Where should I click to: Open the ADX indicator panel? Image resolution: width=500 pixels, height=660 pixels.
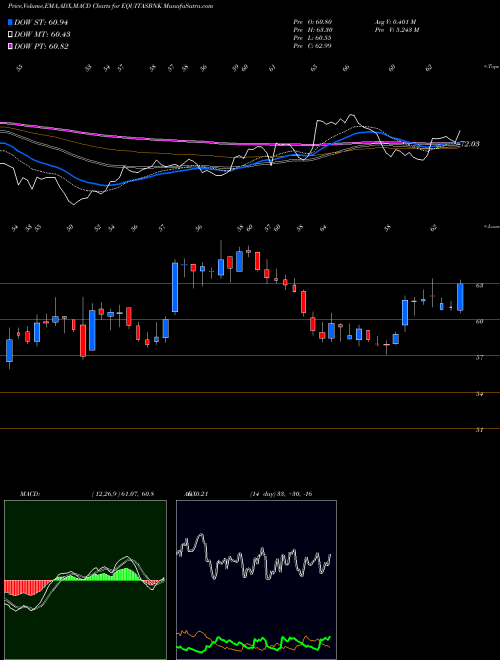256,580
